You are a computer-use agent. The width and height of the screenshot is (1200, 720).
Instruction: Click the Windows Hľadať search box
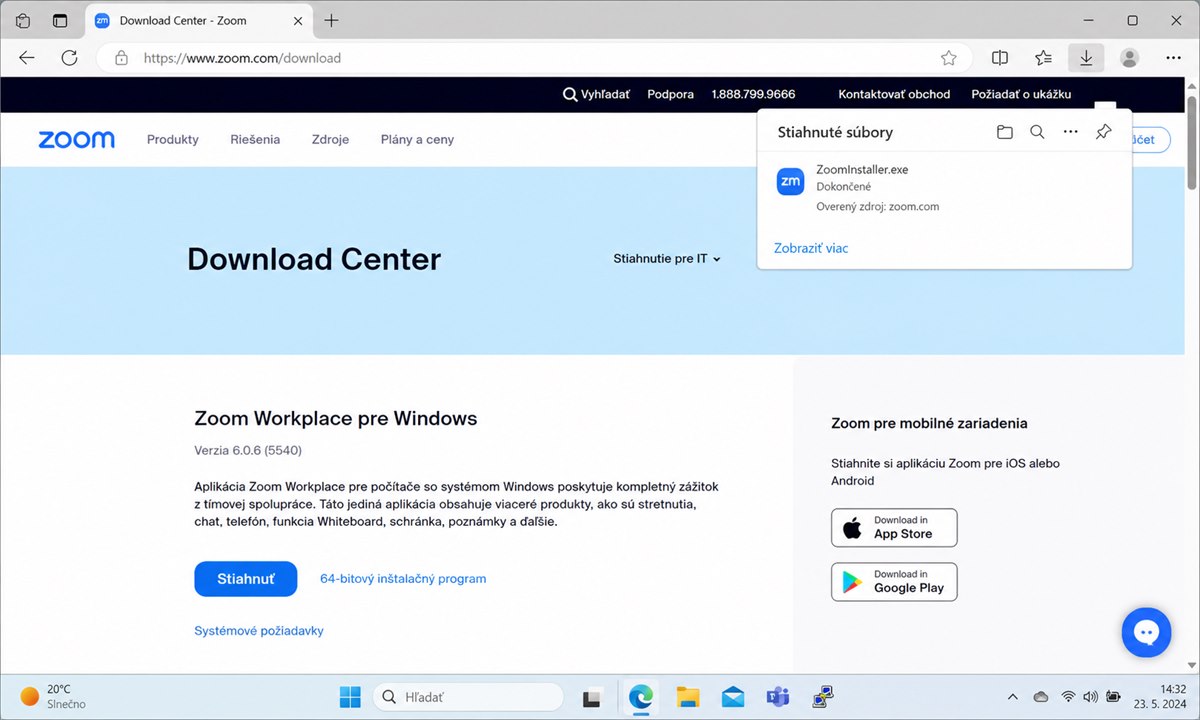point(468,697)
